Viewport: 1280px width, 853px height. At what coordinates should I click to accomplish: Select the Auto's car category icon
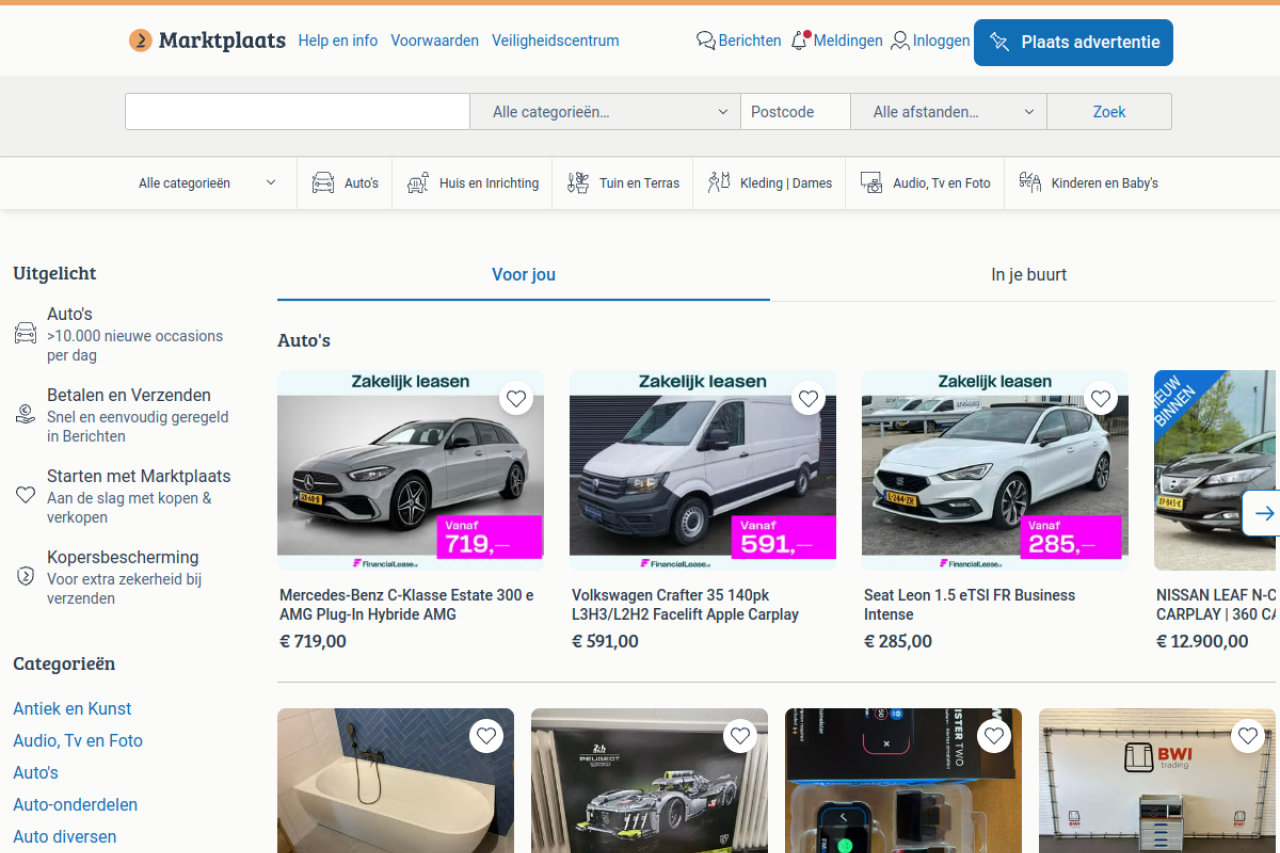coord(323,183)
